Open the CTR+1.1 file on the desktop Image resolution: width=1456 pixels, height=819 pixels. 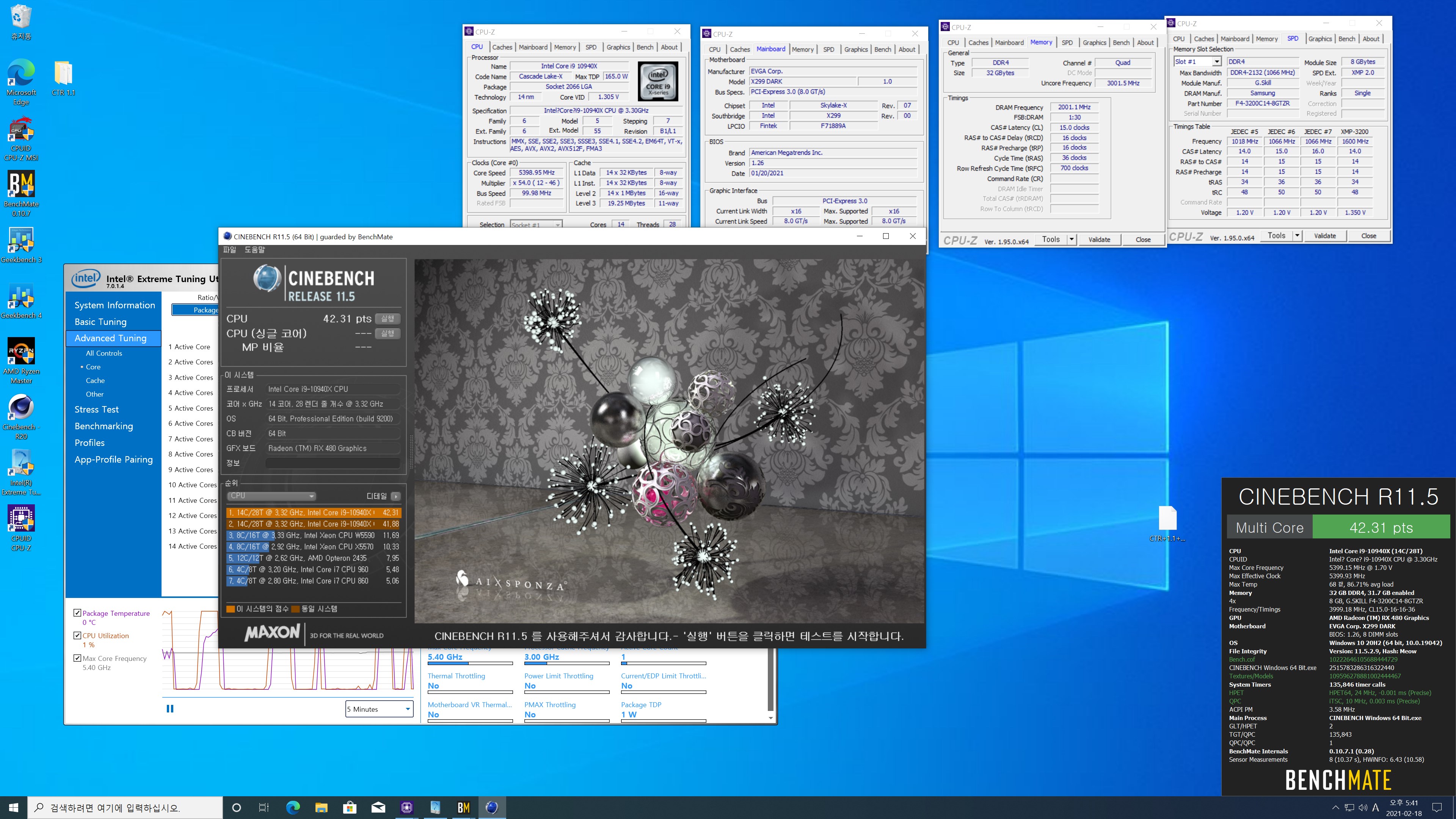pos(1167,524)
